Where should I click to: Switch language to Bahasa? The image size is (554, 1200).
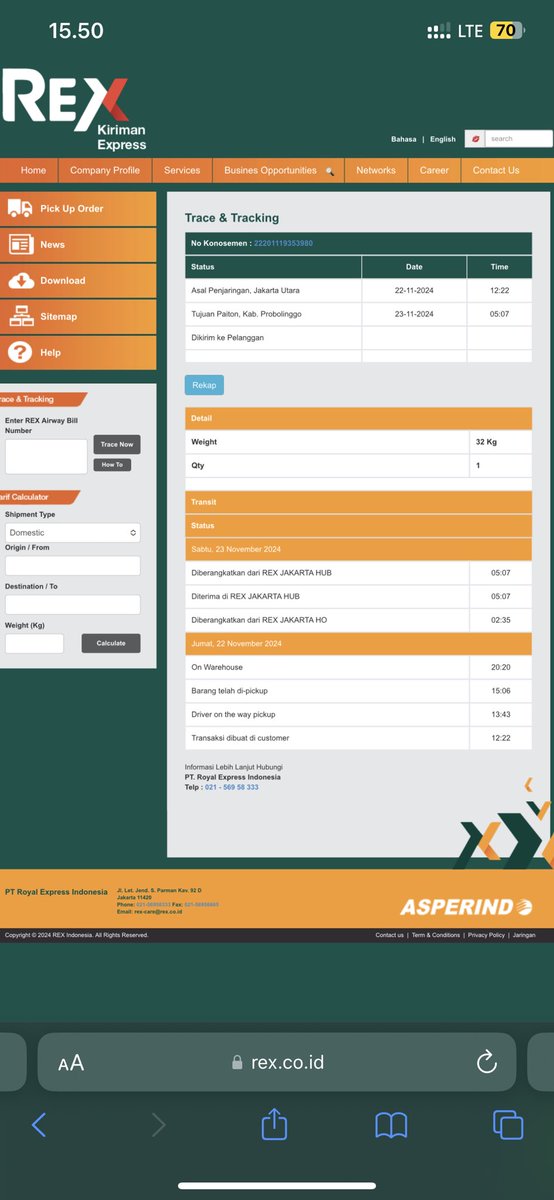pos(403,139)
